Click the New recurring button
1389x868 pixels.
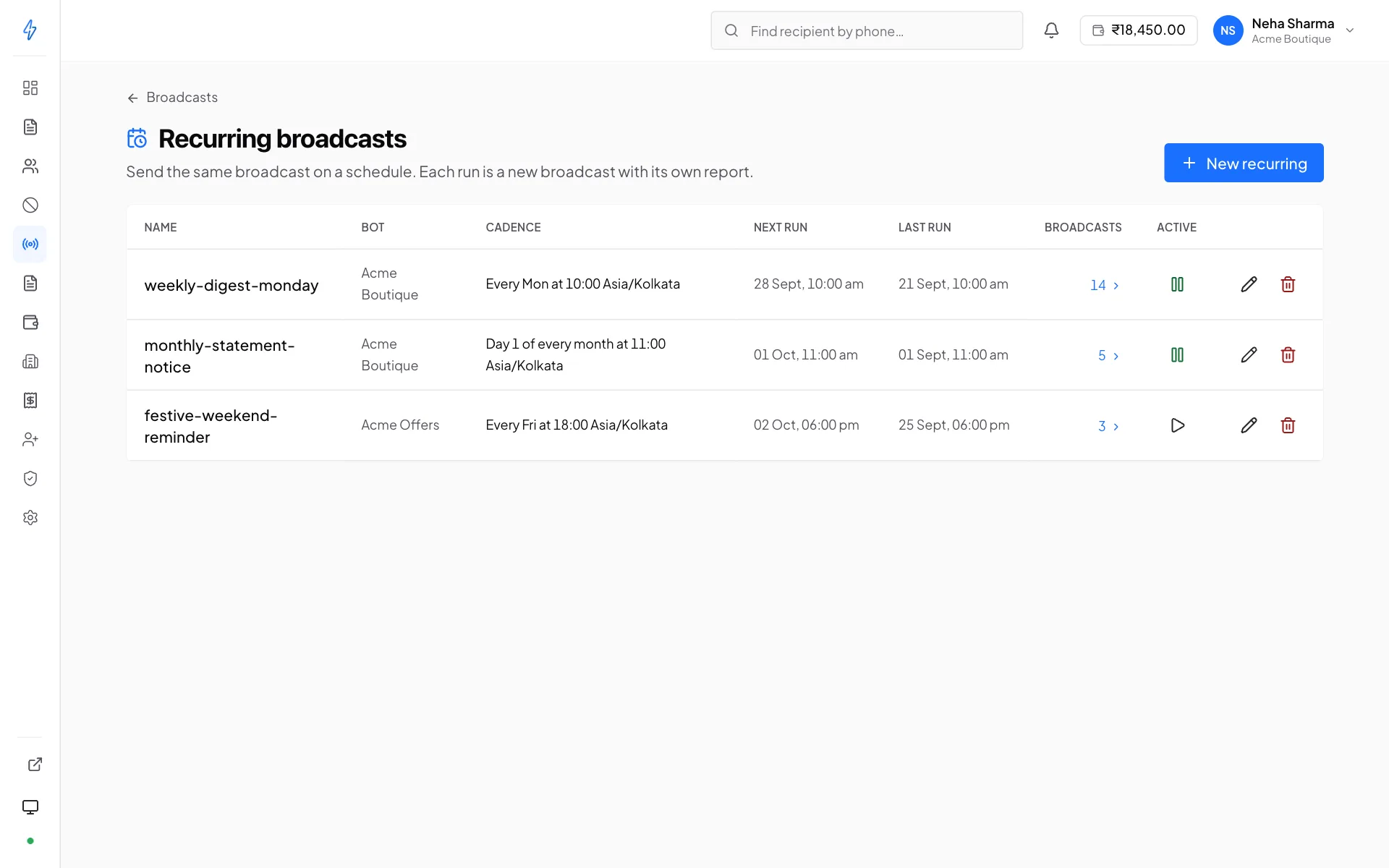tap(1244, 163)
